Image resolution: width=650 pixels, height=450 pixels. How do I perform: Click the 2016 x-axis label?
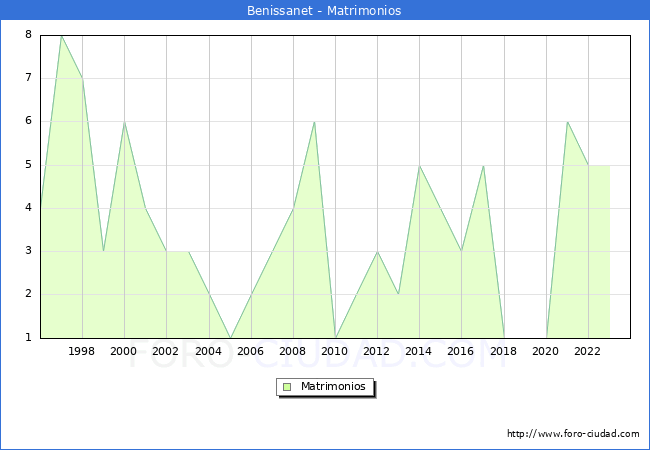[461, 351]
